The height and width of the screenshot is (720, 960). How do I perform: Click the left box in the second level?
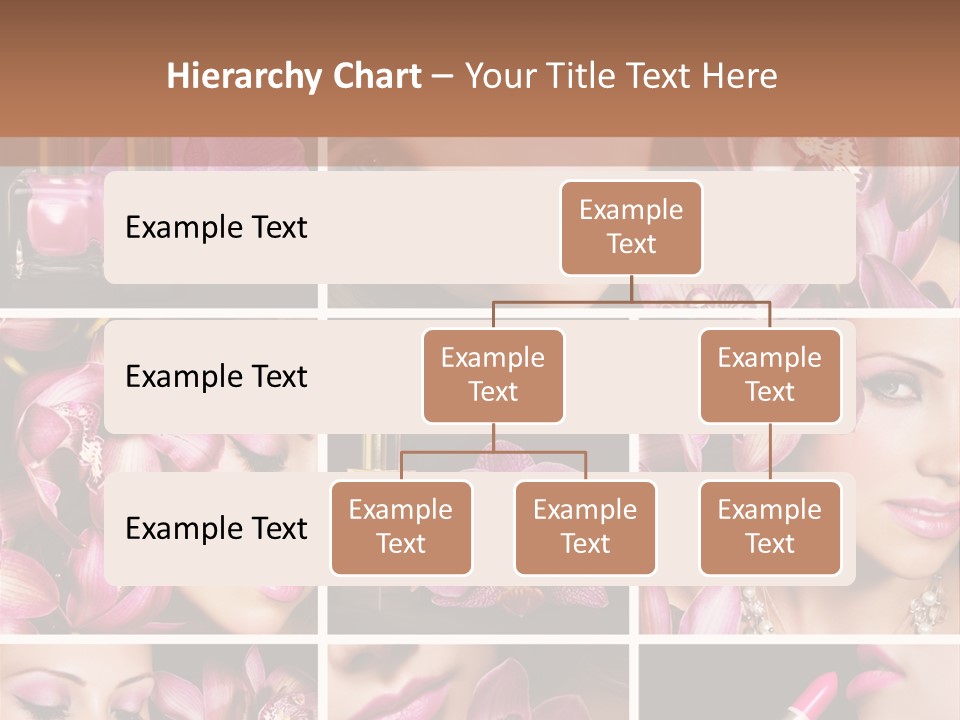click(493, 375)
